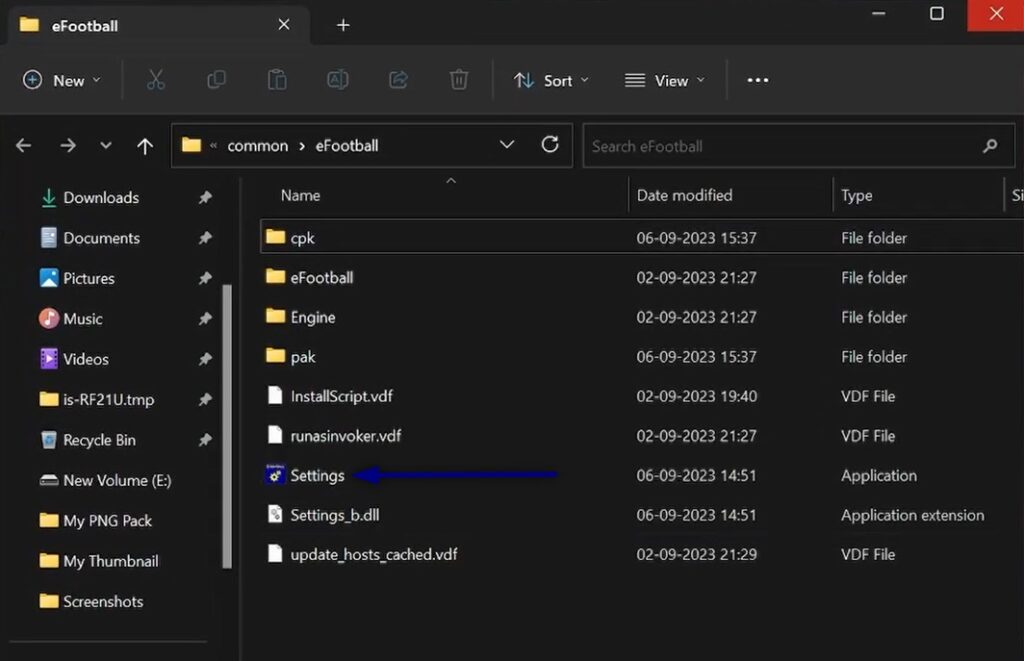This screenshot has height=661, width=1024.
Task: Select the runasinvoker.vdf file
Action: tap(642, 436)
